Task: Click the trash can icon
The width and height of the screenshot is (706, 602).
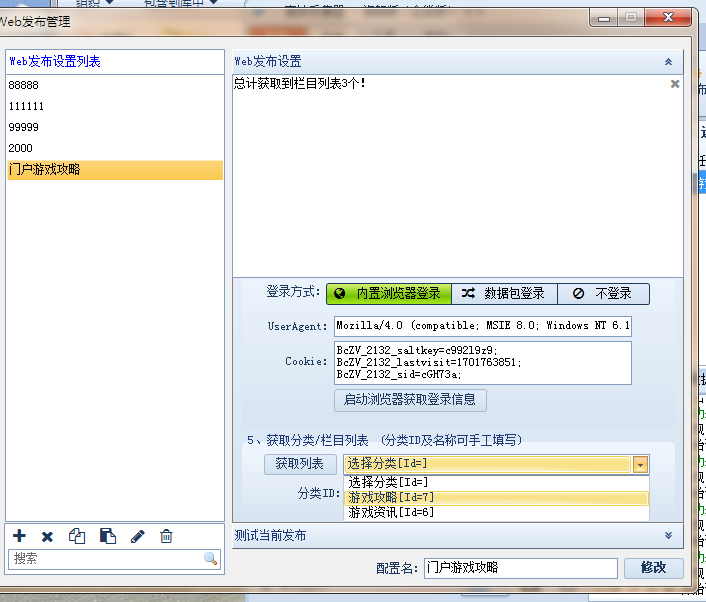Action: (167, 537)
